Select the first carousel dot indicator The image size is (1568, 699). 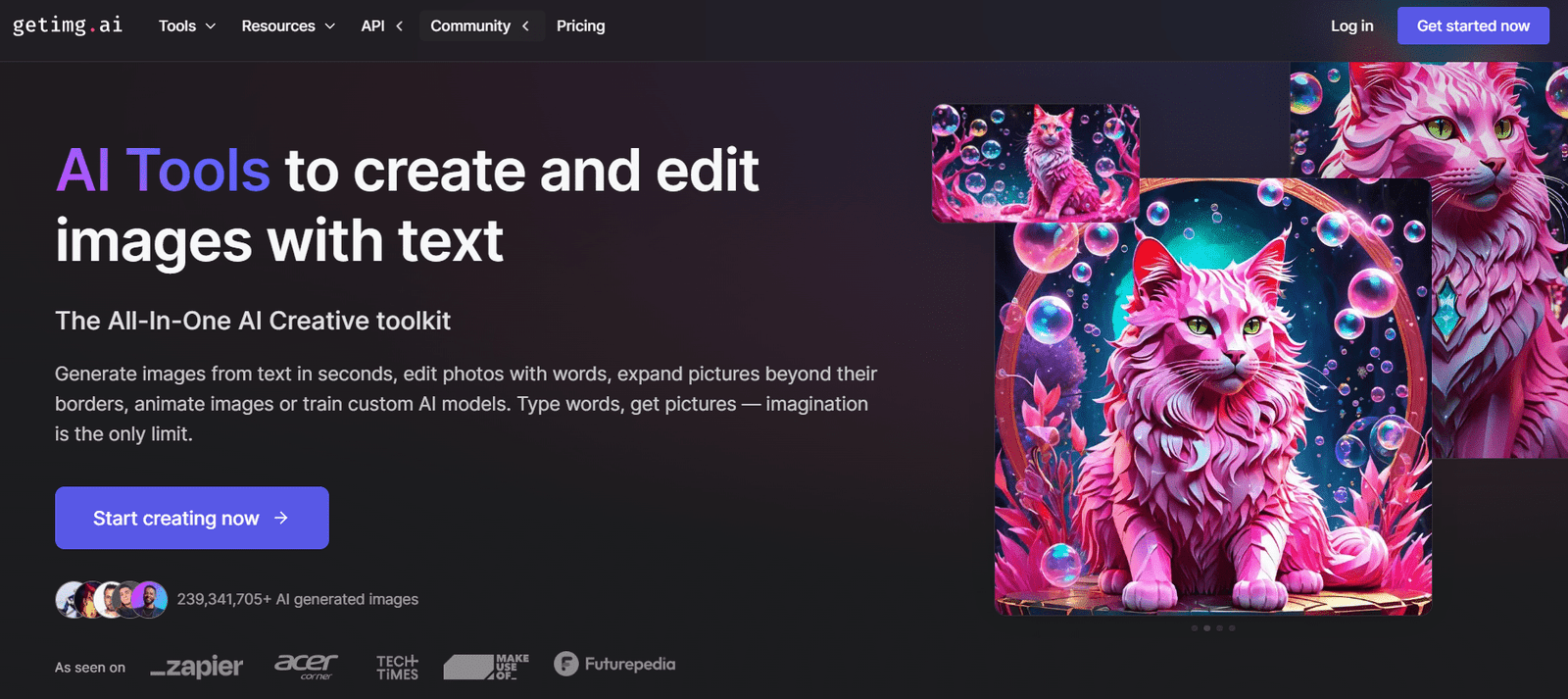click(1195, 628)
